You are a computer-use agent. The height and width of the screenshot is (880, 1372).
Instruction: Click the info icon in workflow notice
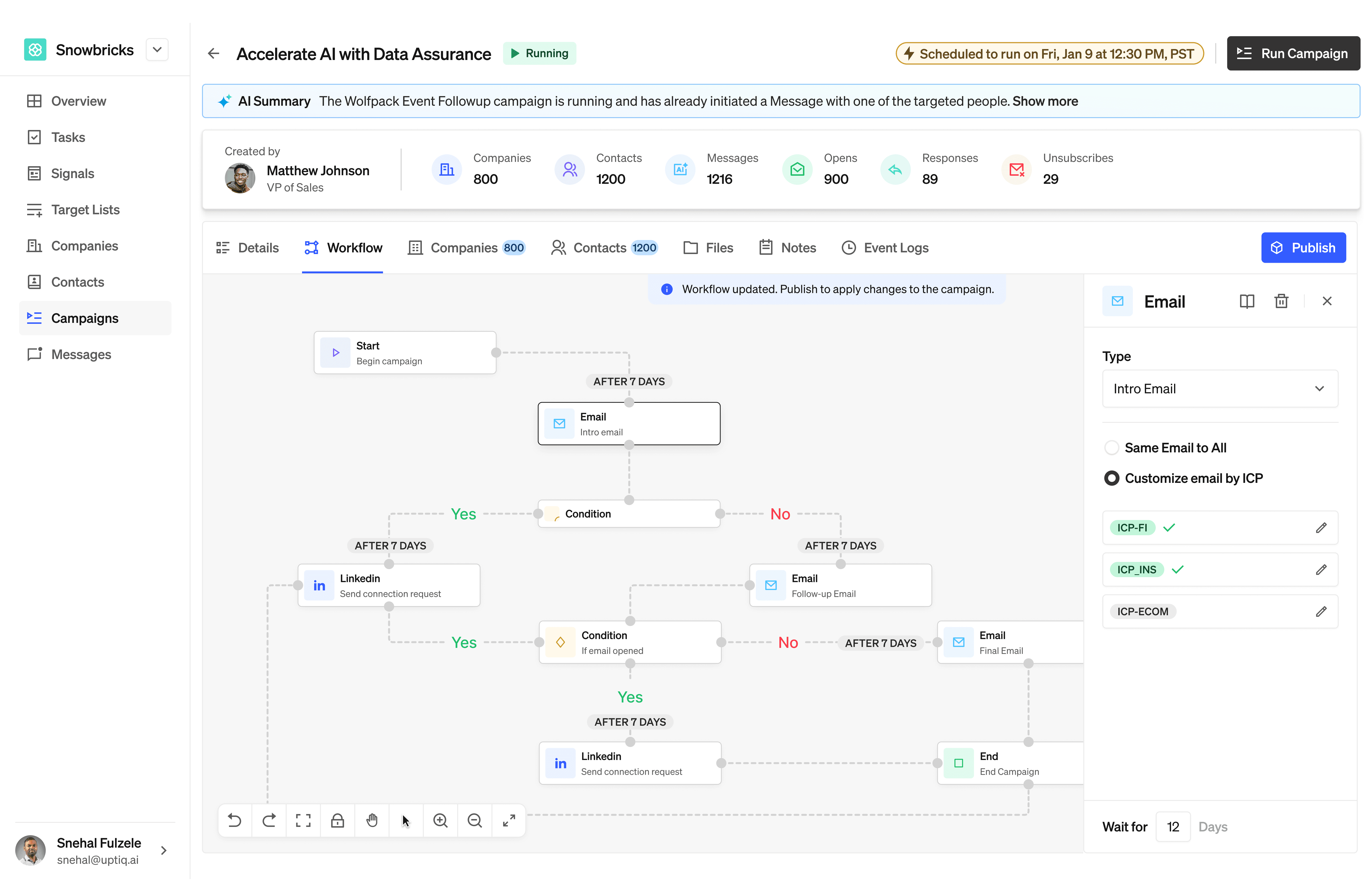[666, 289]
